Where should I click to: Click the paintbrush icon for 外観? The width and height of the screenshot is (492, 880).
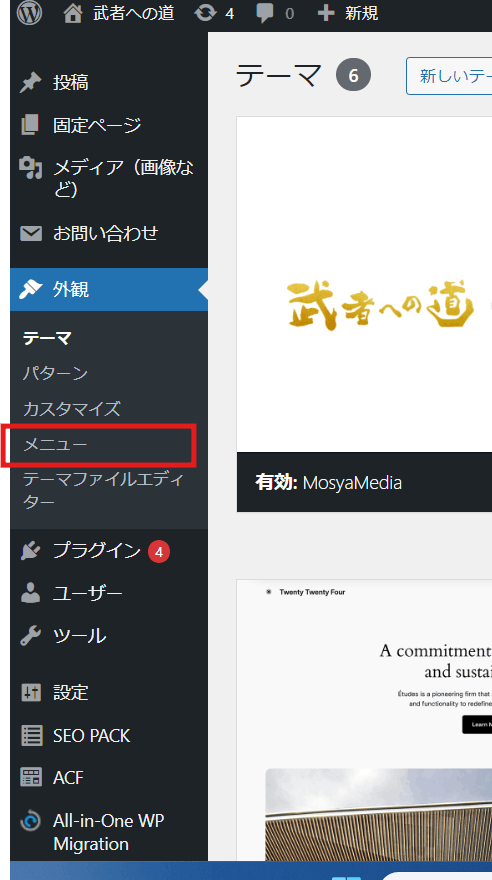coord(31,290)
